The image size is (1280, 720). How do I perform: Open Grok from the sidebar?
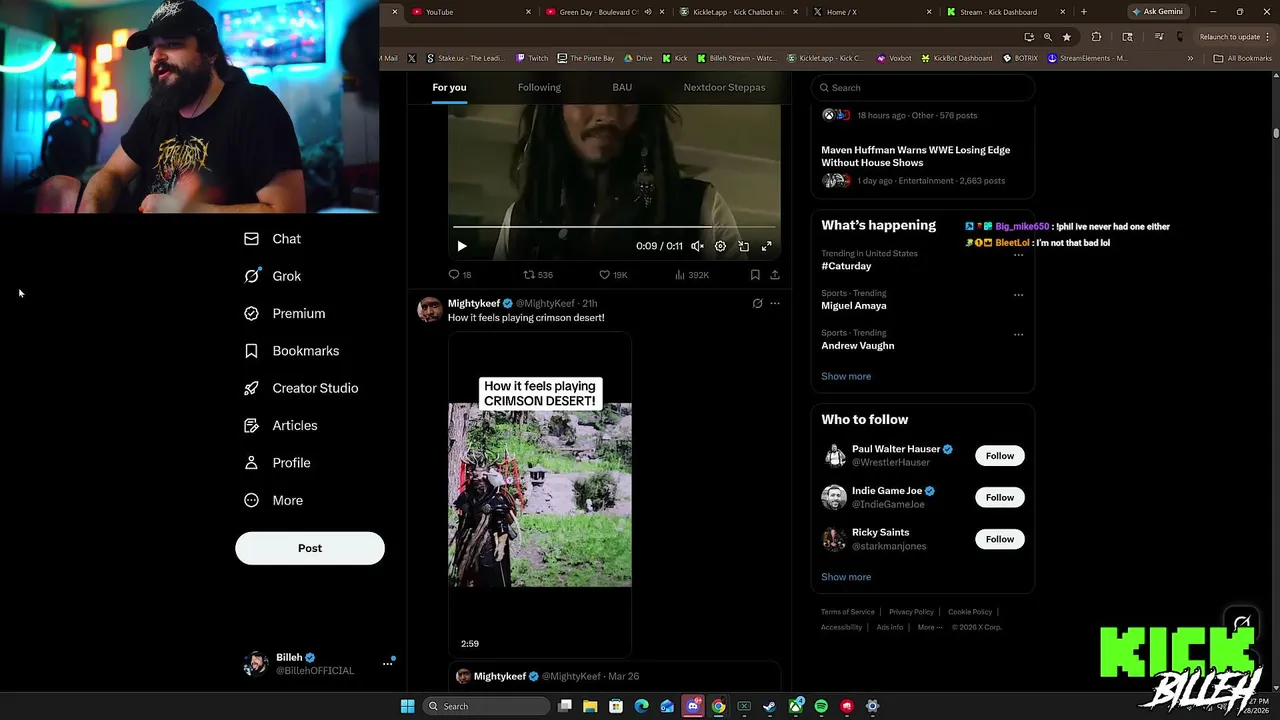click(272, 276)
